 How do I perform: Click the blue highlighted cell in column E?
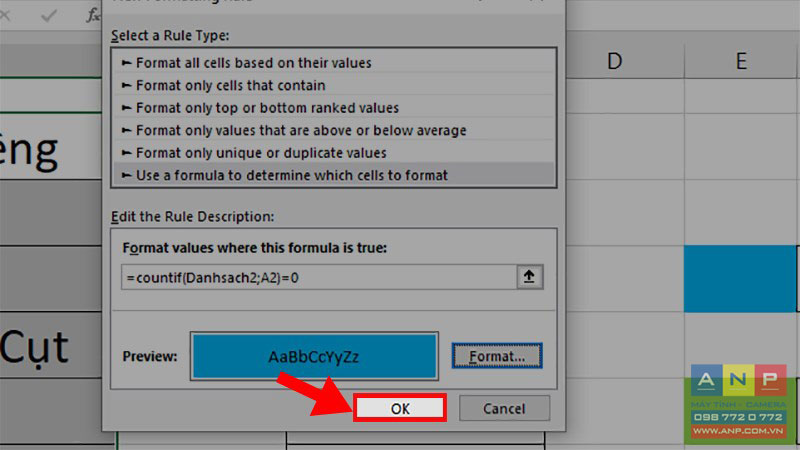point(740,279)
